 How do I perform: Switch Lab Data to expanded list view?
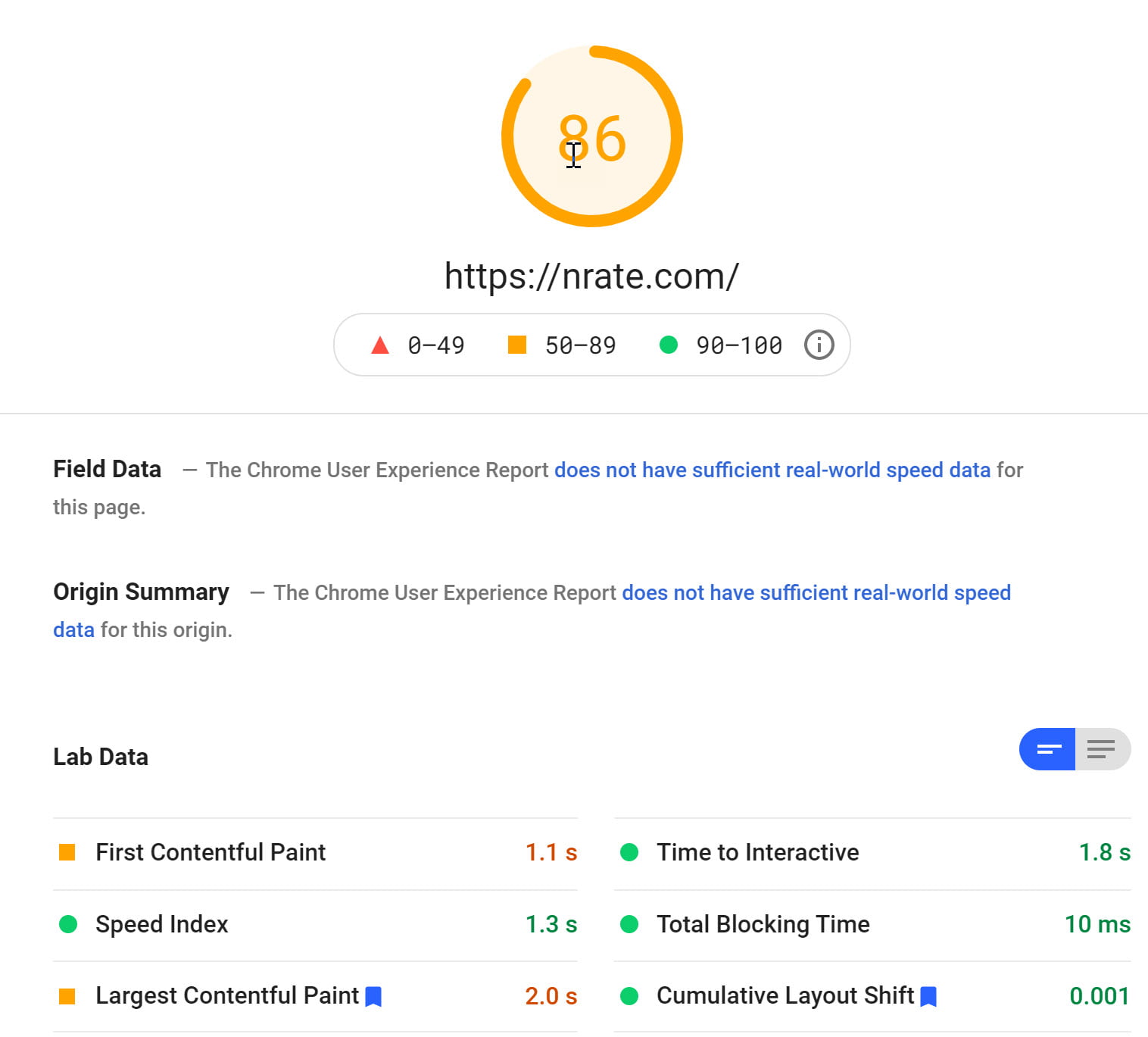tap(1103, 749)
